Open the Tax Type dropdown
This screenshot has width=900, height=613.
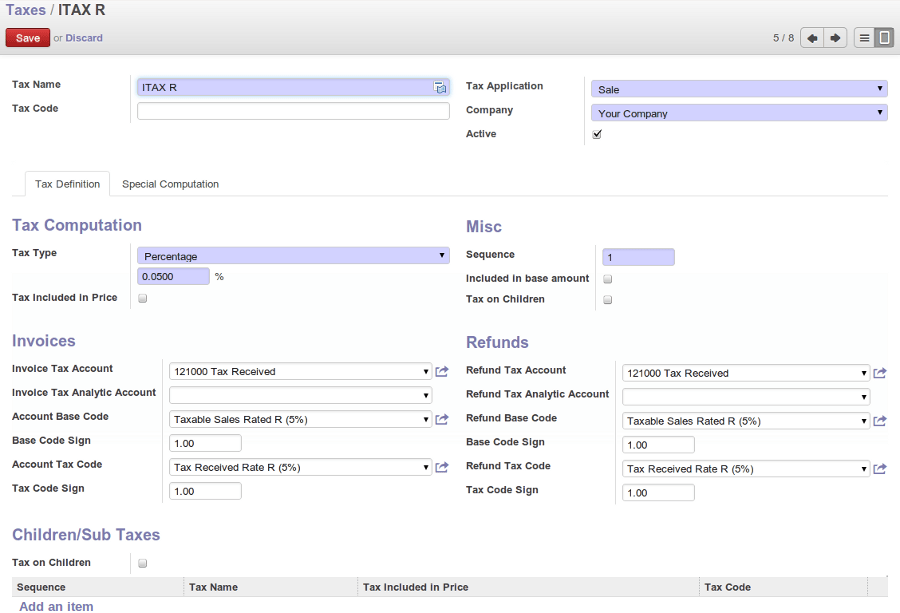point(293,255)
